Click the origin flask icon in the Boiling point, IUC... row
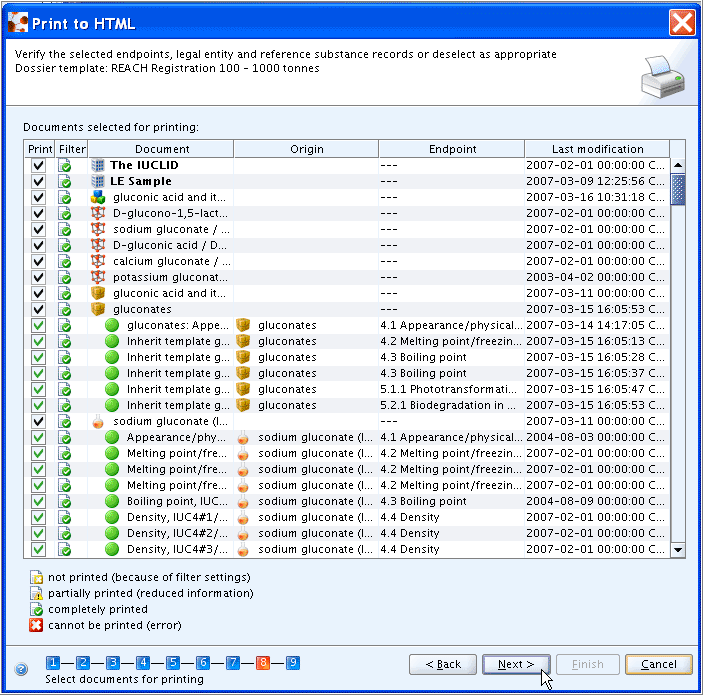 [243, 501]
